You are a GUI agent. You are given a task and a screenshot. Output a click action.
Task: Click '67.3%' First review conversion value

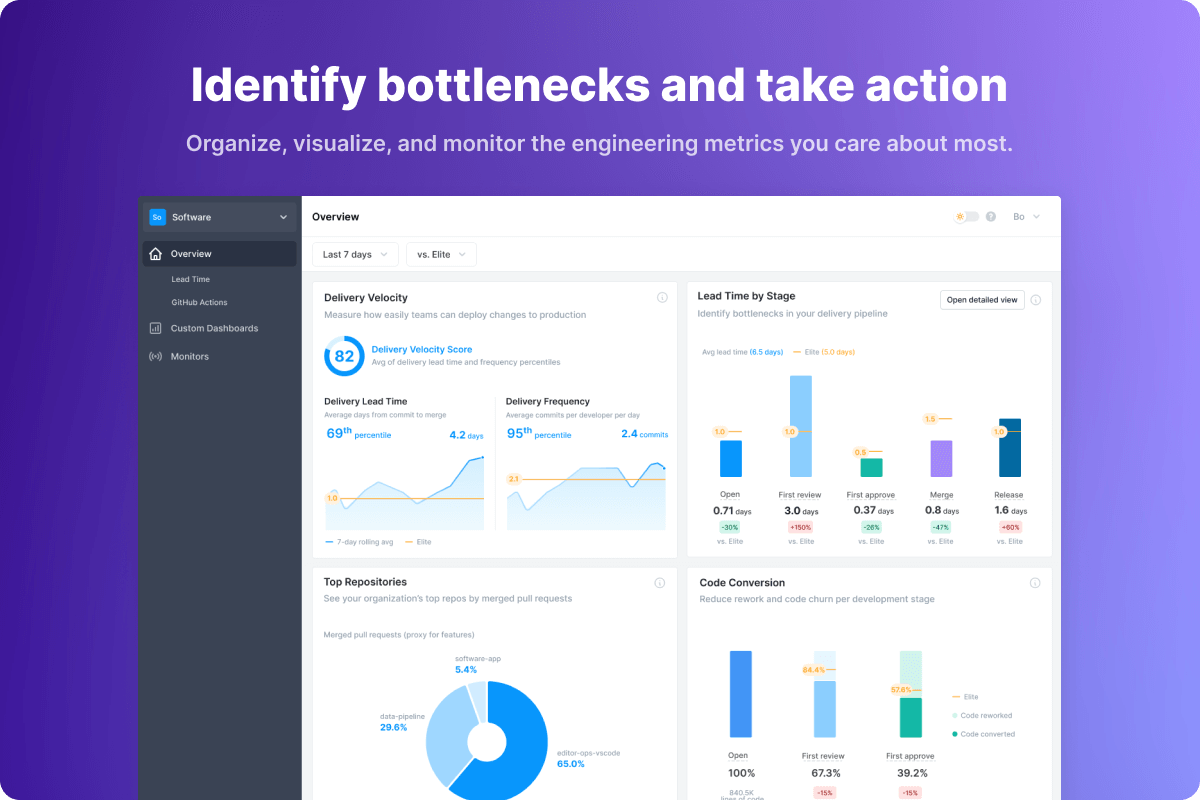coord(825,773)
